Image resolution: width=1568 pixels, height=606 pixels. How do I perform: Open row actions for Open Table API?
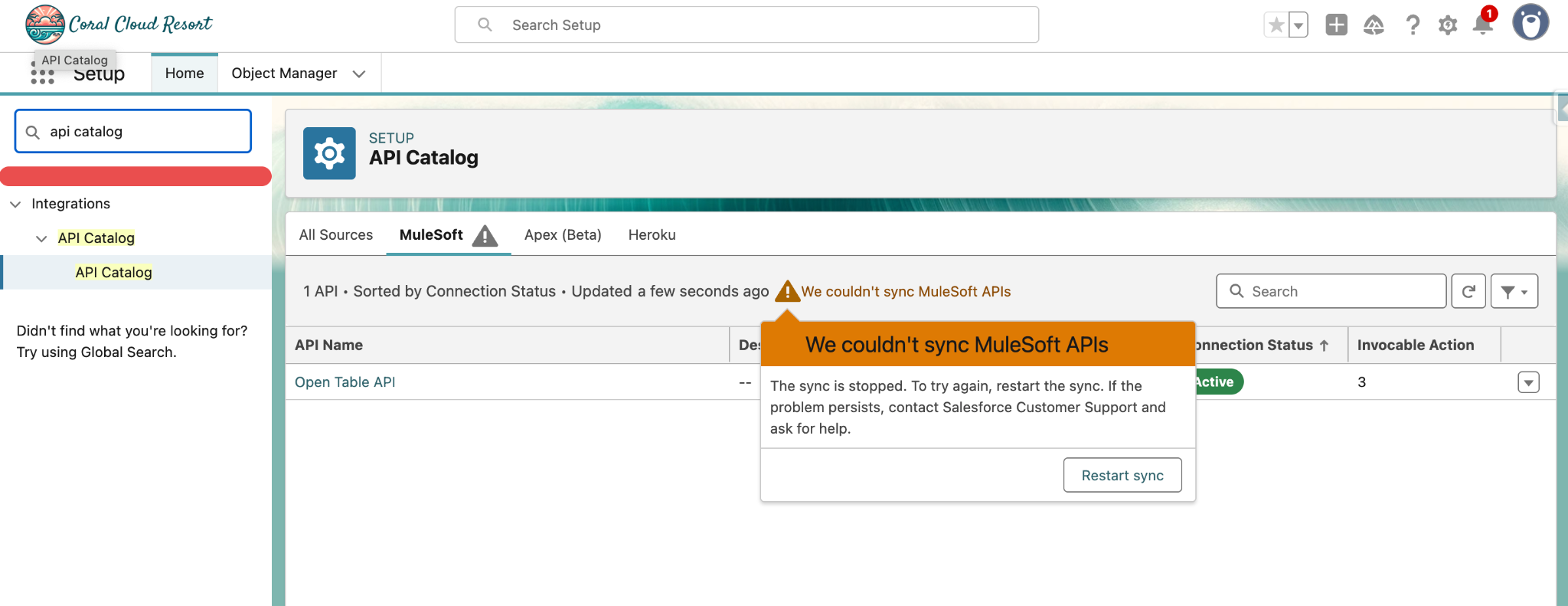pyautogui.click(x=1527, y=382)
